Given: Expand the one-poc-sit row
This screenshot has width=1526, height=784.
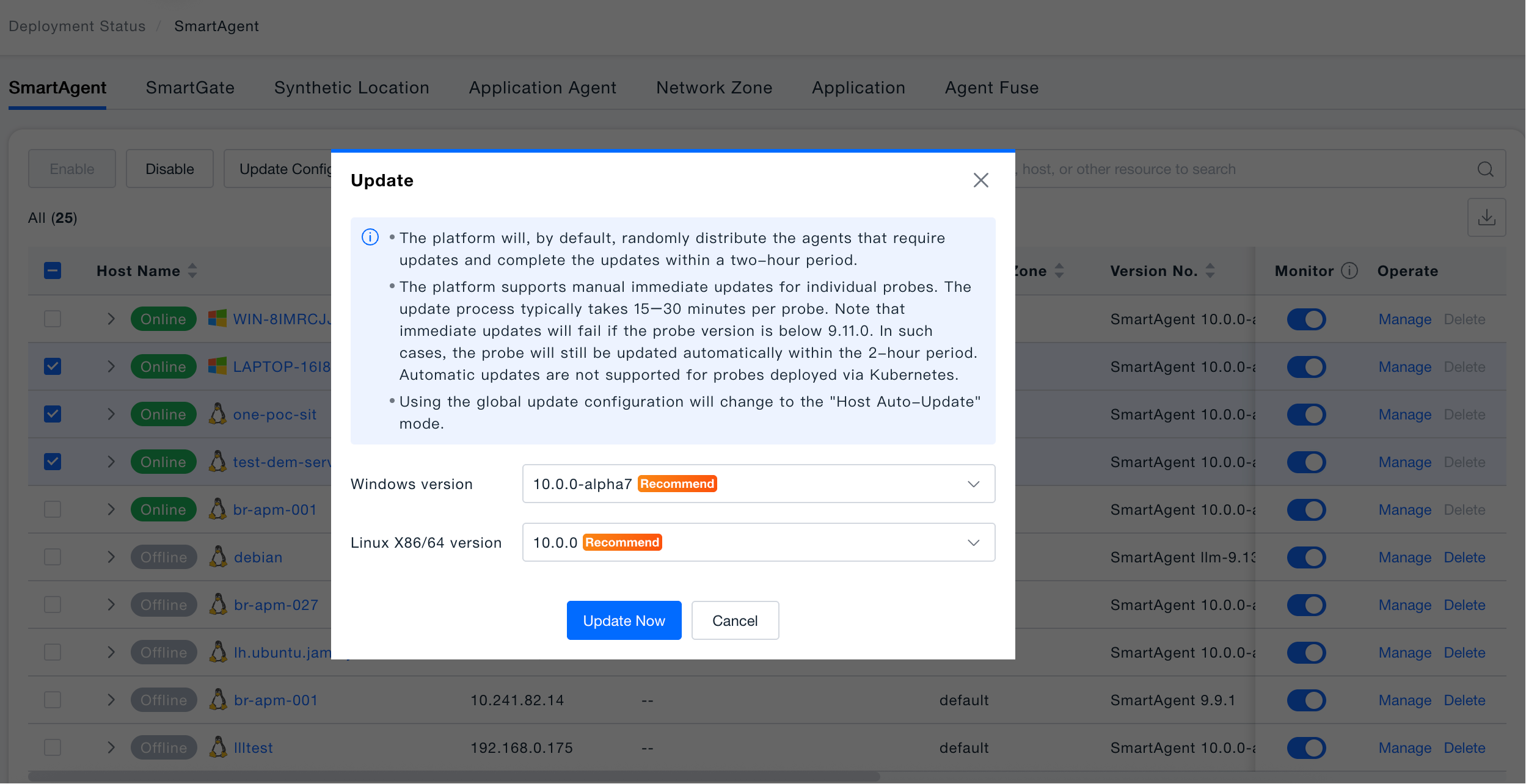Looking at the screenshot, I should (111, 413).
